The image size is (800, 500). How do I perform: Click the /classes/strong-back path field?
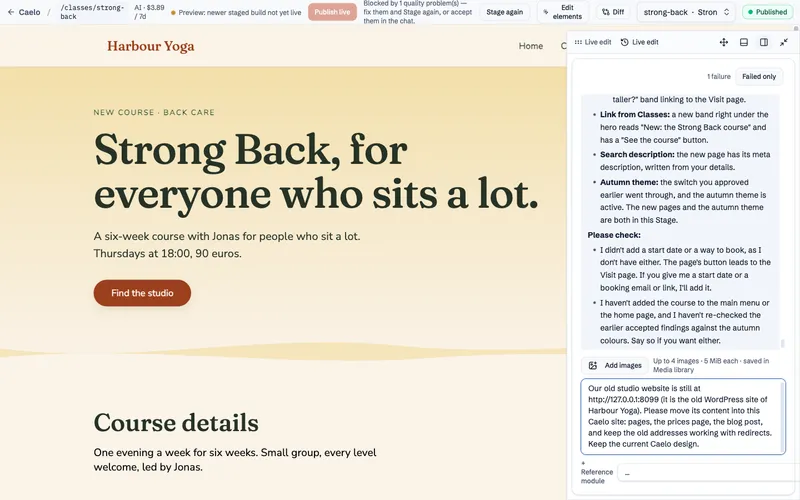click(x=92, y=12)
